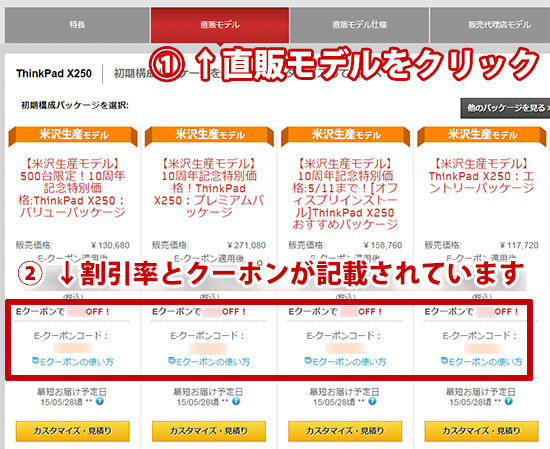Click EクーポンでOFF text in おすすめパッケージ column

pos(336,311)
